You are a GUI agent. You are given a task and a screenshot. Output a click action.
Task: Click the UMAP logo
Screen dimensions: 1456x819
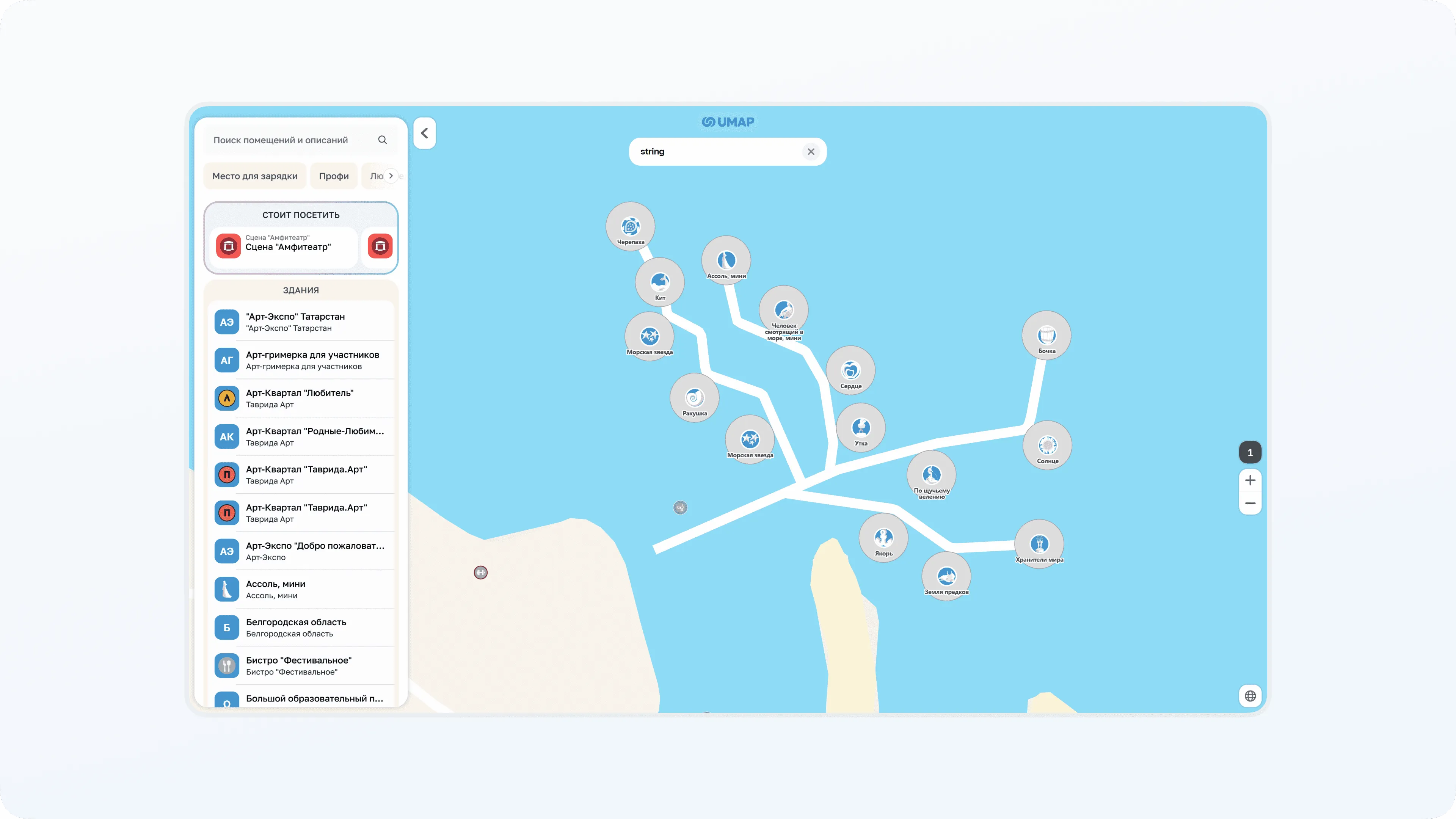point(728,122)
